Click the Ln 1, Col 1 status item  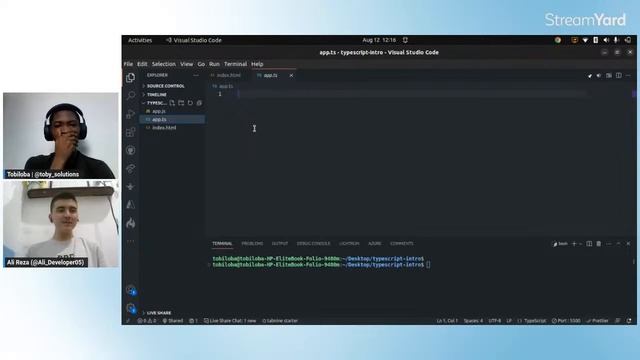coord(447,321)
